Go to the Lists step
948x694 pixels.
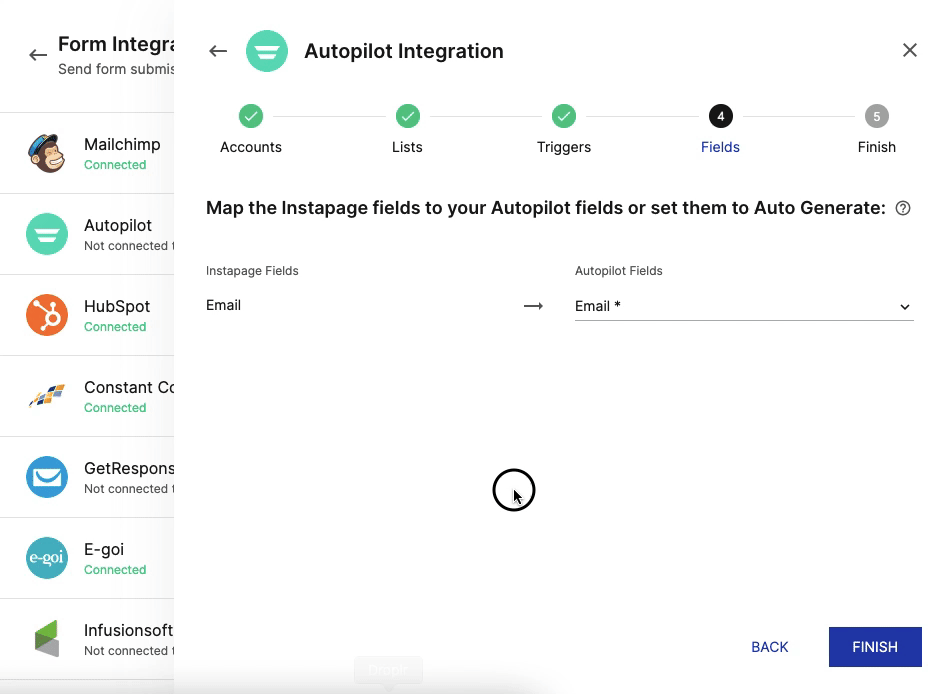coord(407,117)
